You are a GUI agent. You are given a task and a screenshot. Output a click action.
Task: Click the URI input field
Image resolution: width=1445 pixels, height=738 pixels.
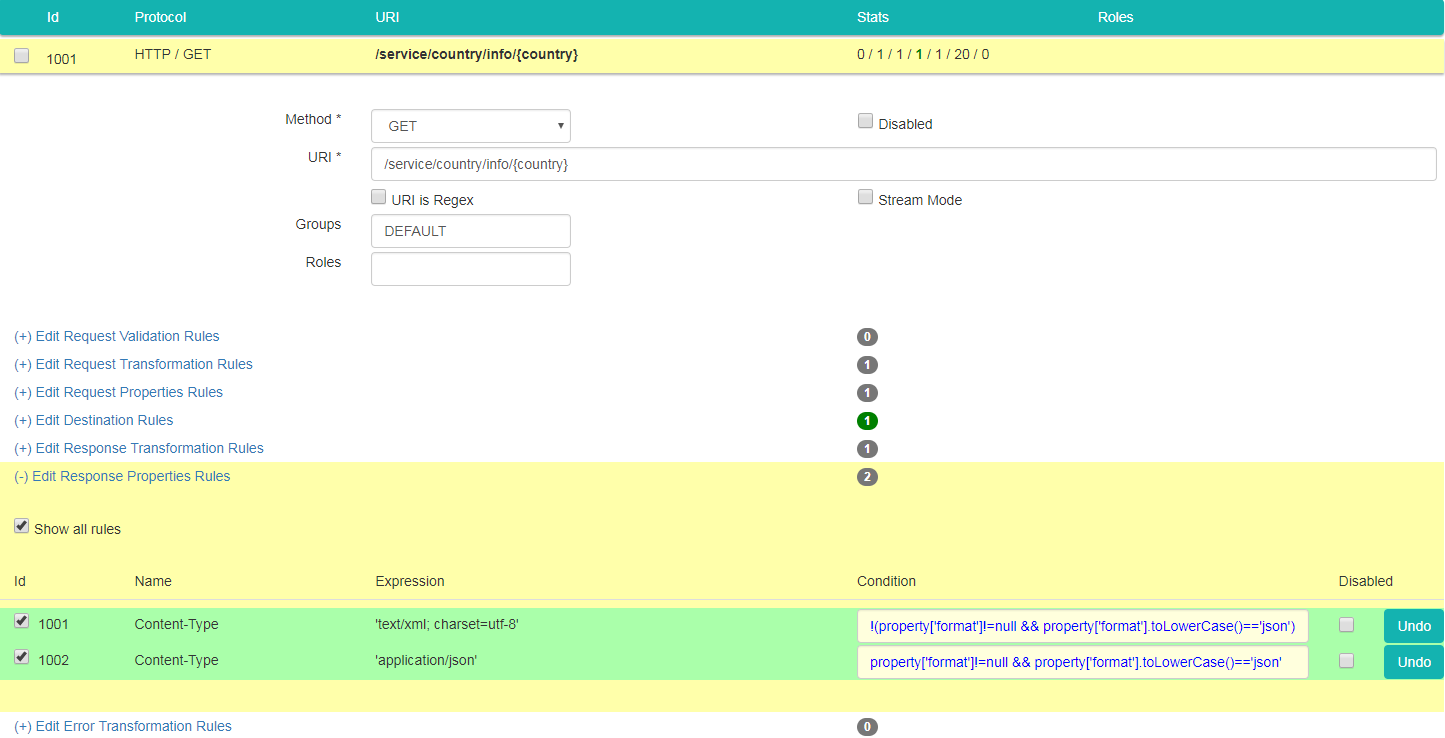[902, 164]
